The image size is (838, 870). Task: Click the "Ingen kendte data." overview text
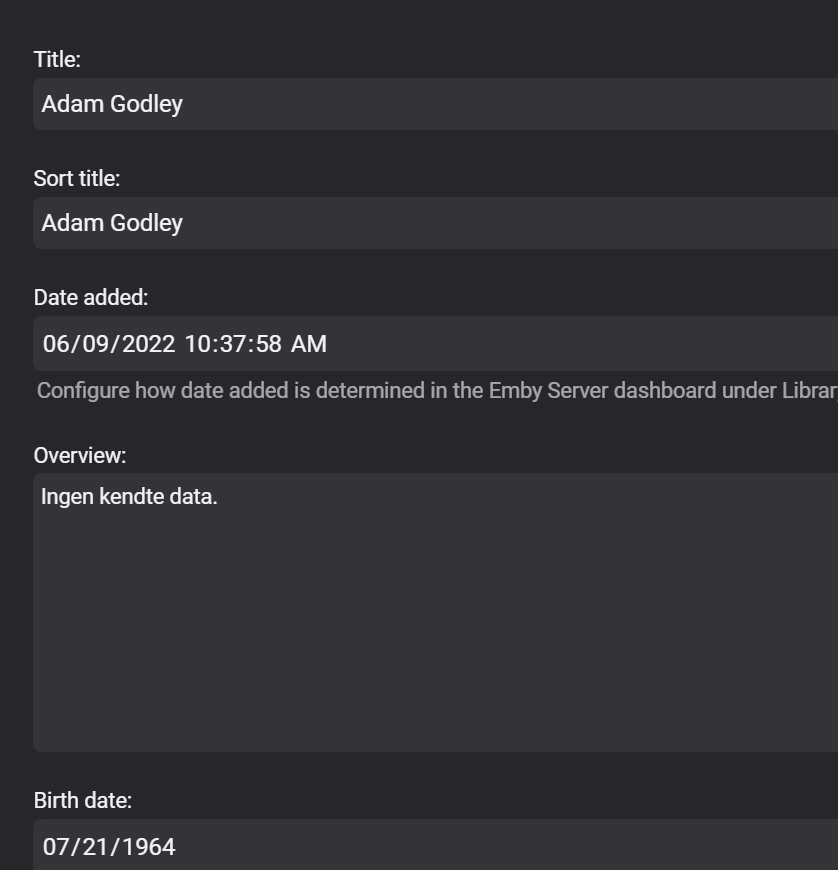[x=129, y=496]
